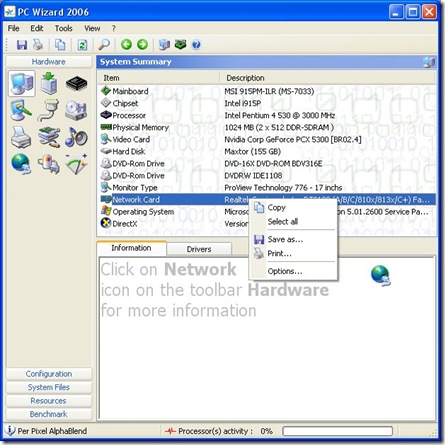Select the Mainboard hardware icon with green arrow
The image size is (445, 445).
(49, 83)
